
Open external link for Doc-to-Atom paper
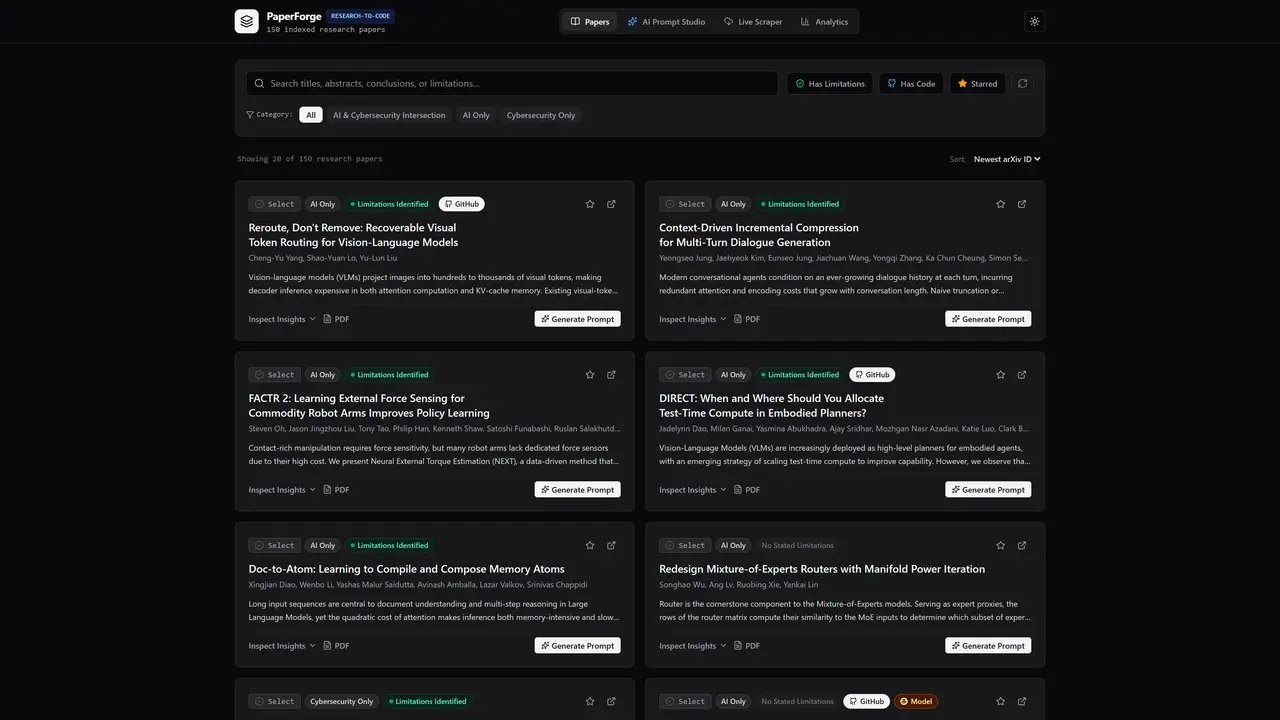point(611,546)
